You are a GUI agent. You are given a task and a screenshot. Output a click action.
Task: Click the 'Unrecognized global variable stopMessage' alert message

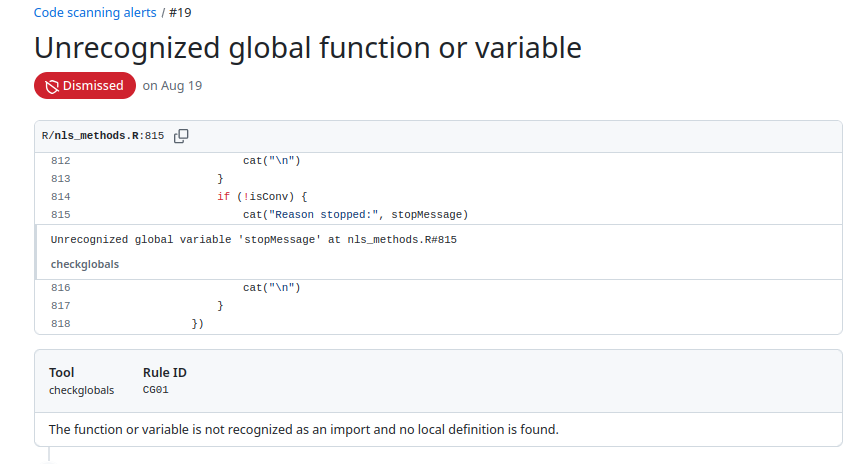pos(254,240)
